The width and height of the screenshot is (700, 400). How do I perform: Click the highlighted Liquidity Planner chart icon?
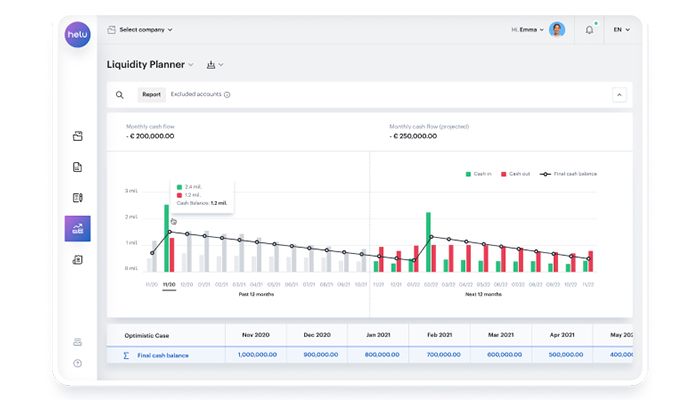point(77,229)
